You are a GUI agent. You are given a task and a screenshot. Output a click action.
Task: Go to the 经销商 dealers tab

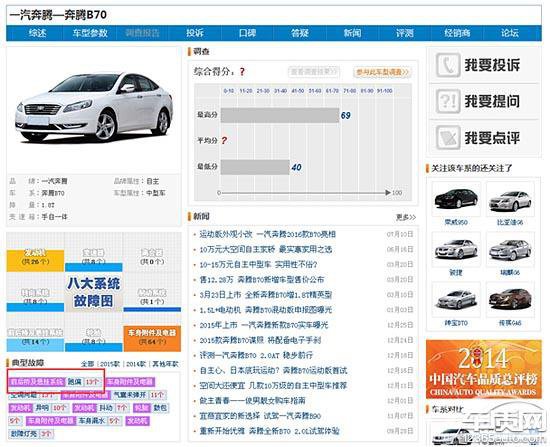(x=457, y=33)
